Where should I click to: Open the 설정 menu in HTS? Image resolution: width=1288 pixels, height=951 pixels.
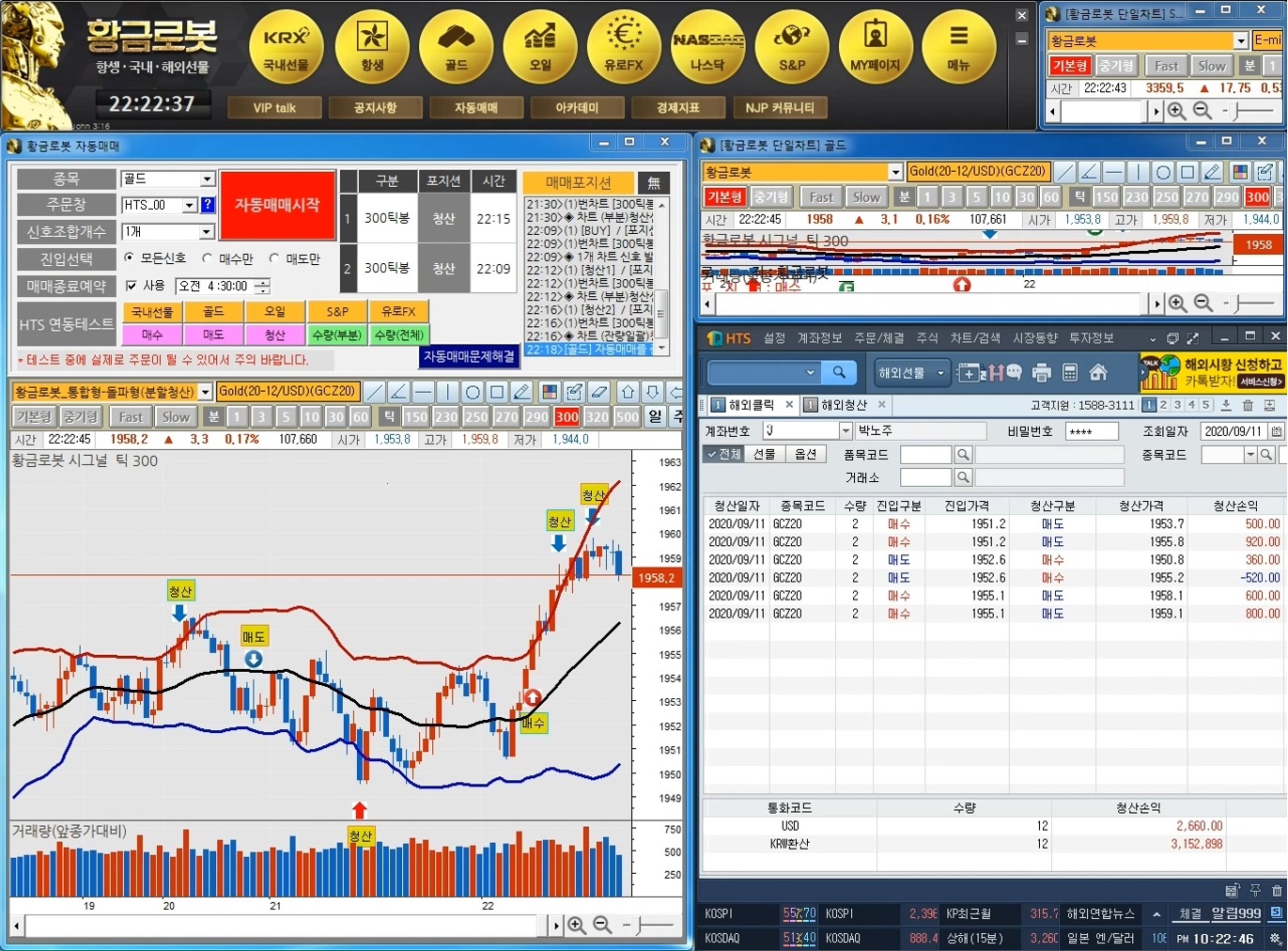774,337
